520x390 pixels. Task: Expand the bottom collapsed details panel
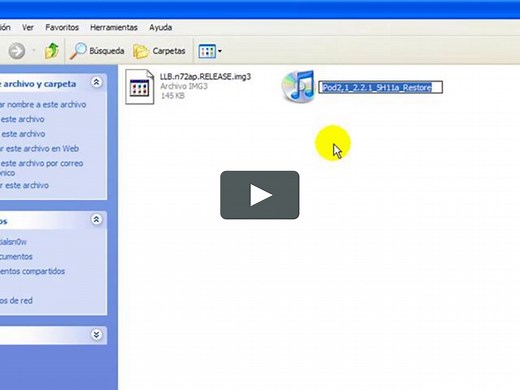pos(96,335)
